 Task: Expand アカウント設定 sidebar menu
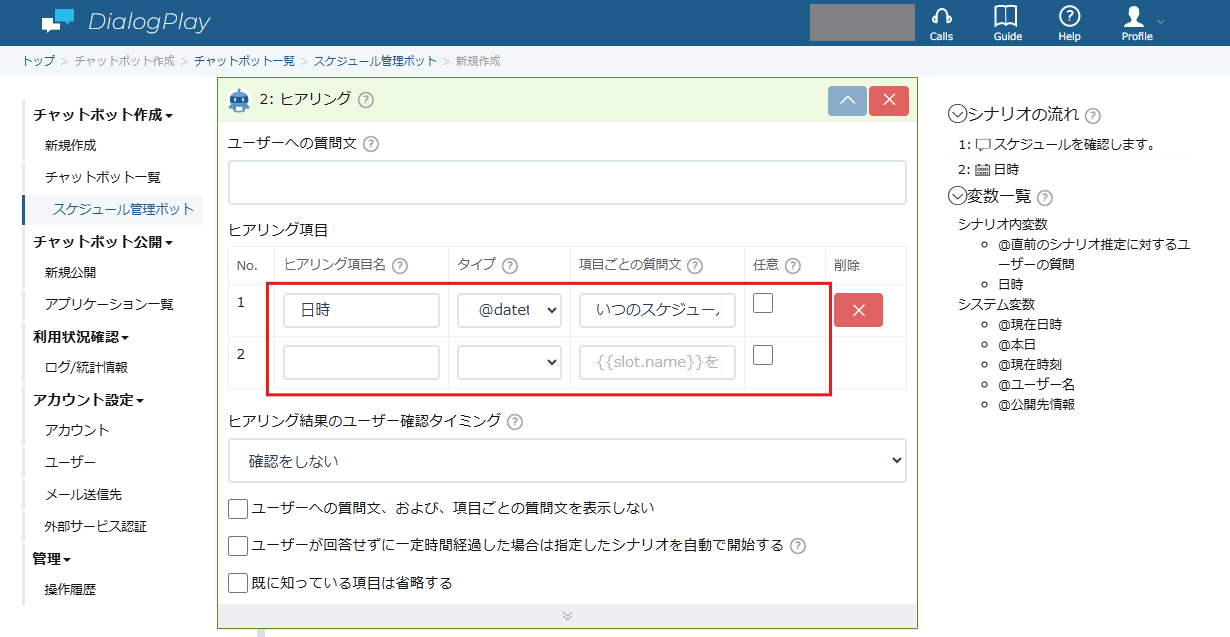(x=88, y=400)
